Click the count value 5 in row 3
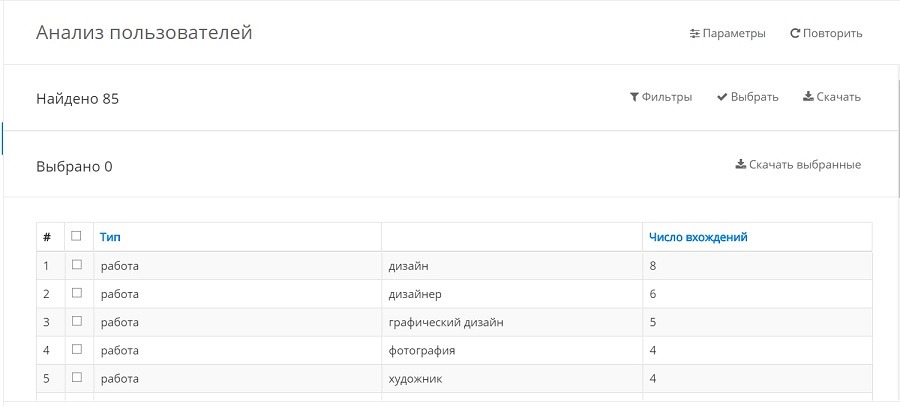The height and width of the screenshot is (406, 900). click(653, 322)
